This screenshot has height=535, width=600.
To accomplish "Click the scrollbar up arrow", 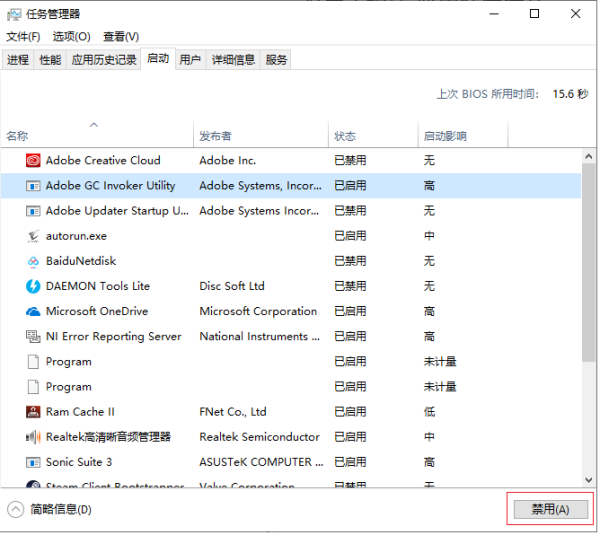I will [590, 157].
